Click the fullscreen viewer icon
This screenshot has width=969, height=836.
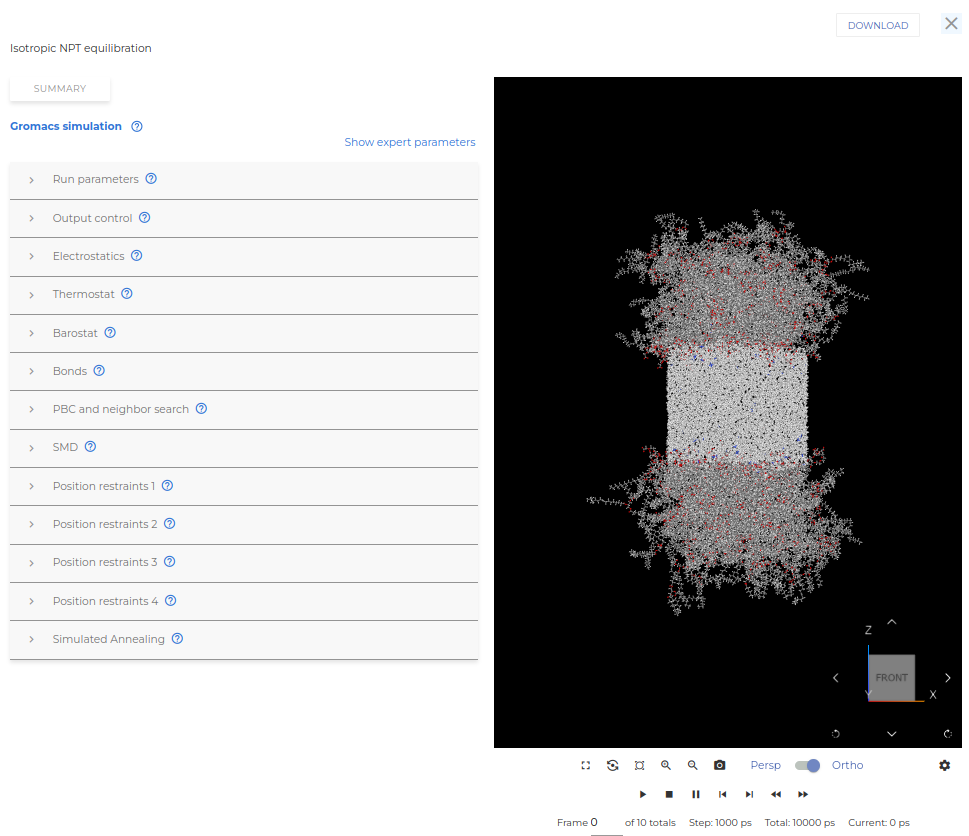(x=586, y=765)
